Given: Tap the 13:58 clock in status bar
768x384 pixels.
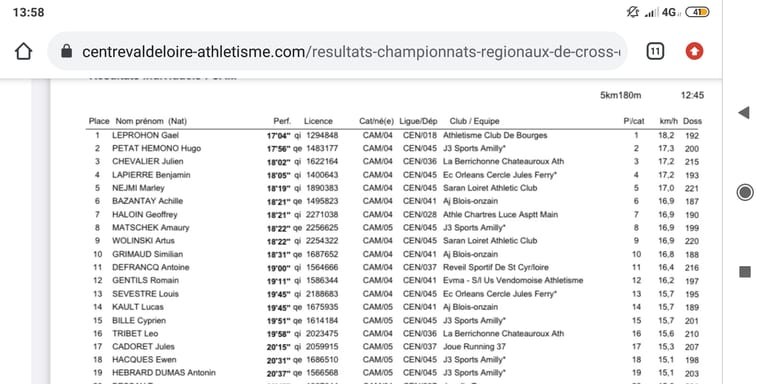Looking at the screenshot, I should point(28,12).
